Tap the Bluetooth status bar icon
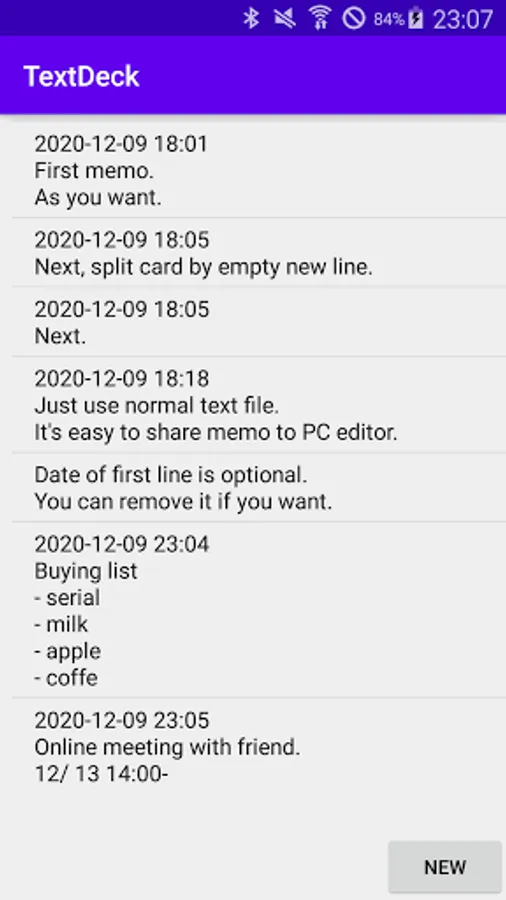This screenshot has width=506, height=900. 251,18
